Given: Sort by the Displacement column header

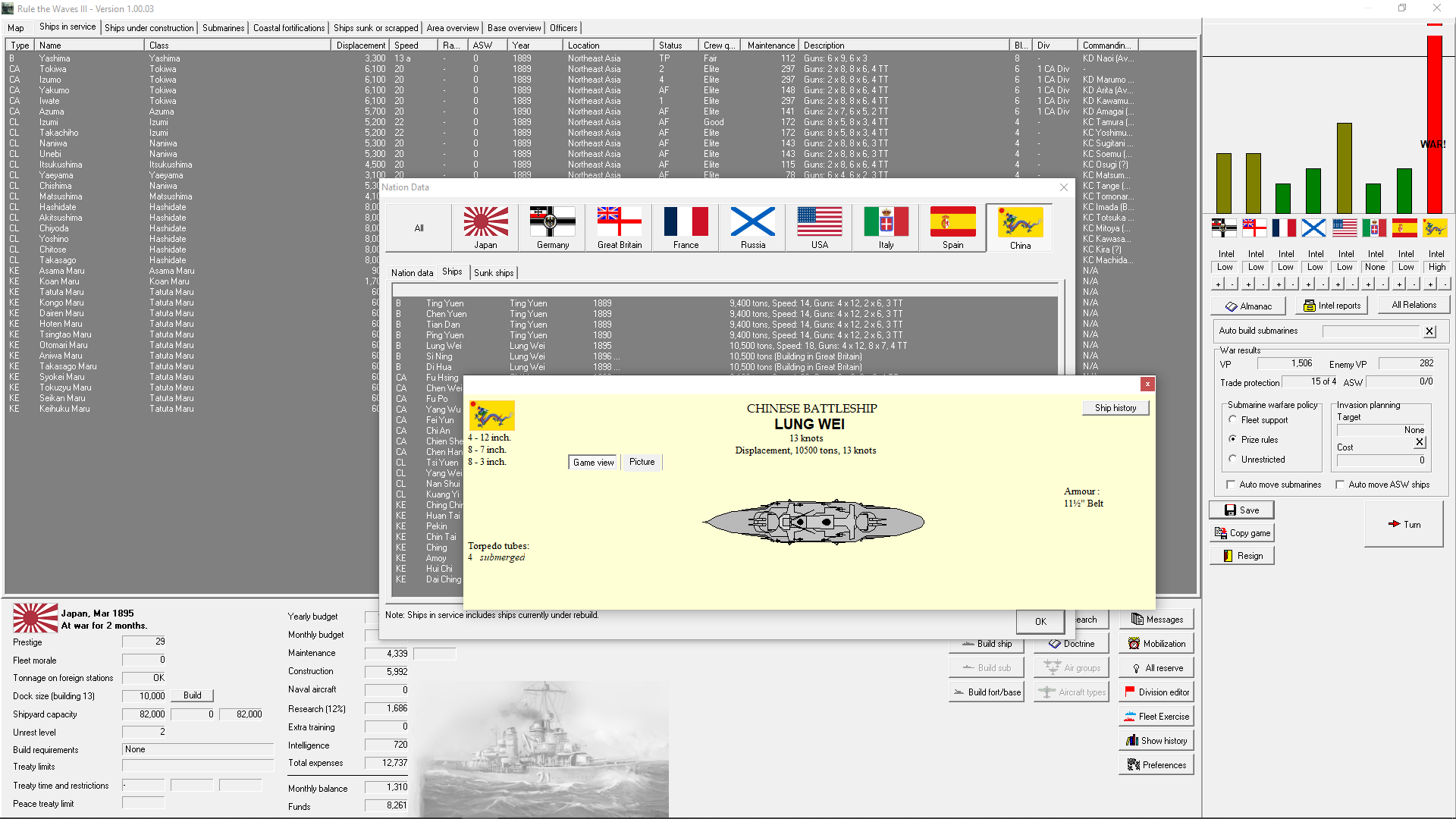Looking at the screenshot, I should click(361, 45).
